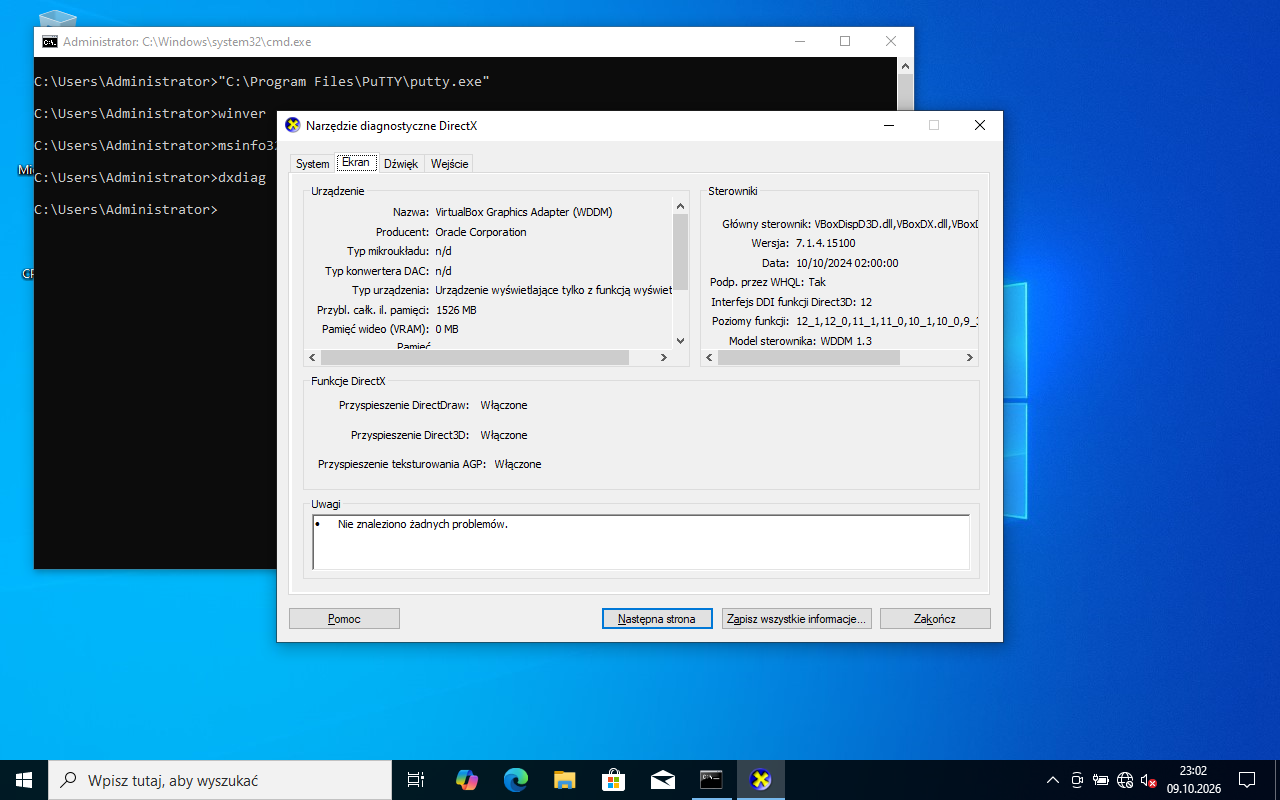Click left arrow of Sterowniki horizontal scrollbar

[709, 357]
